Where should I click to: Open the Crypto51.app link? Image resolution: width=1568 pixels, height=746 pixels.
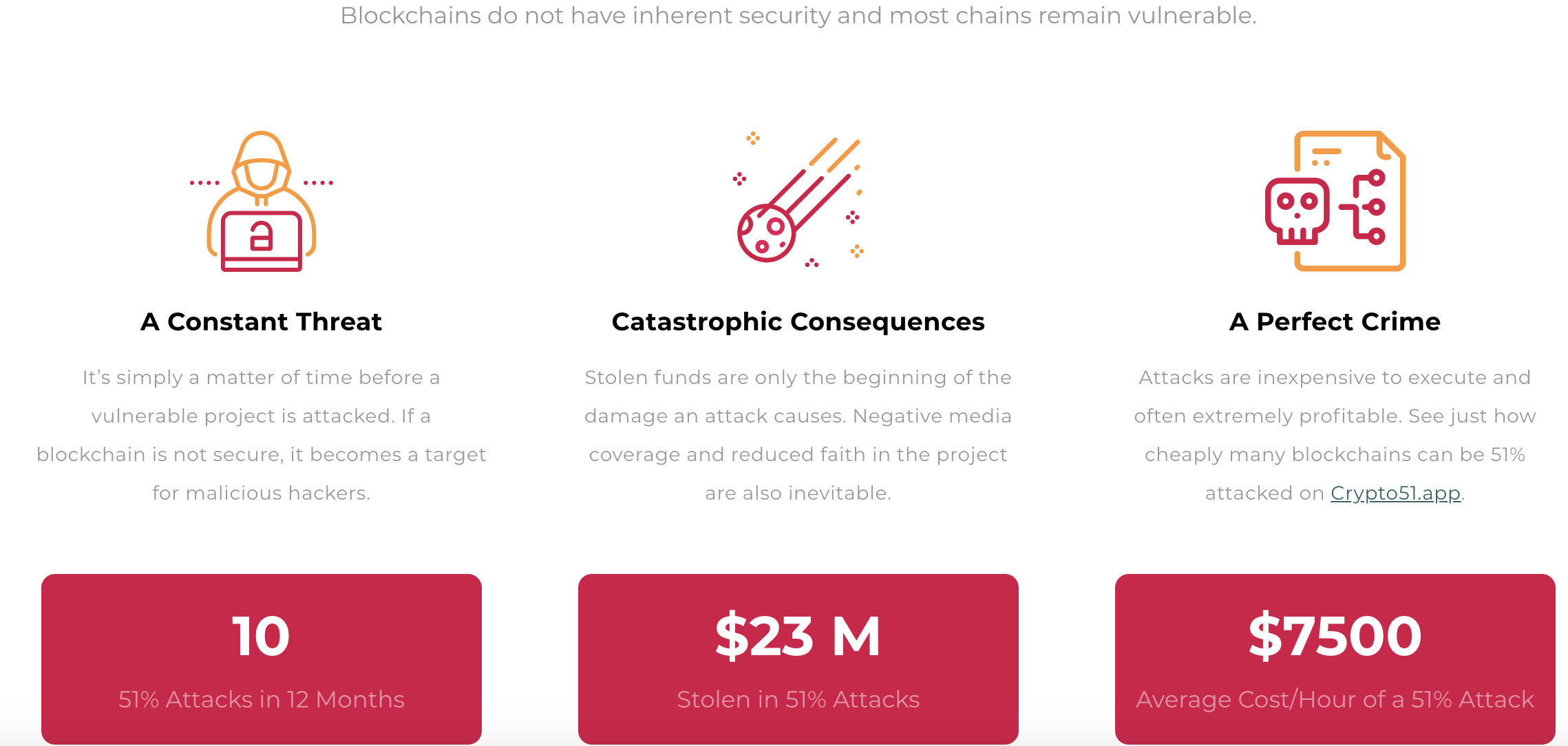1395,493
